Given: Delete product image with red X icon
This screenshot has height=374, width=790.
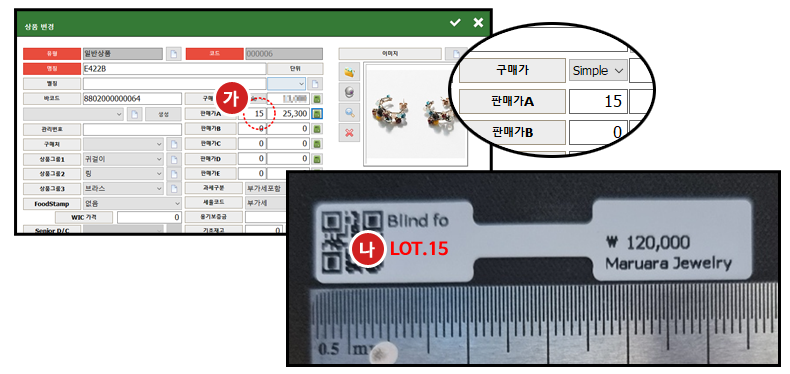Looking at the screenshot, I should [349, 133].
